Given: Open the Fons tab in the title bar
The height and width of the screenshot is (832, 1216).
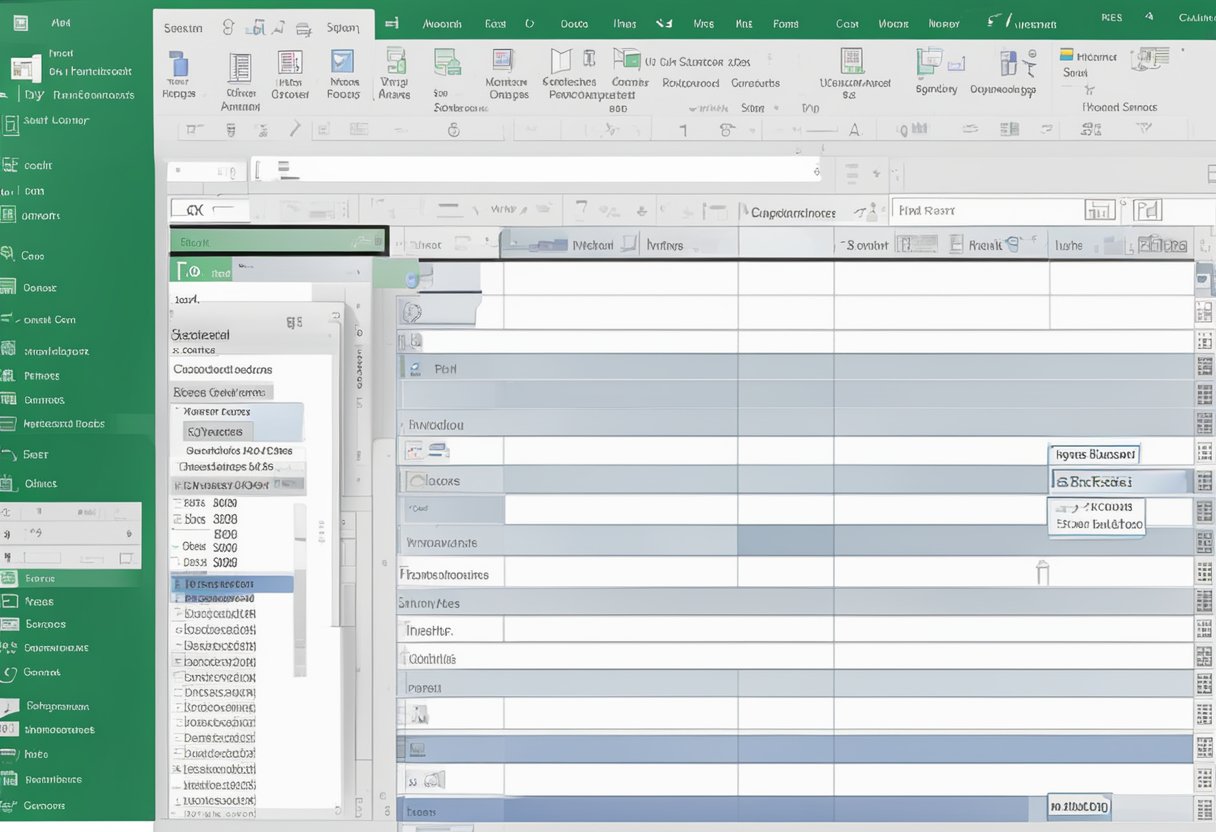Looking at the screenshot, I should click(786, 23).
